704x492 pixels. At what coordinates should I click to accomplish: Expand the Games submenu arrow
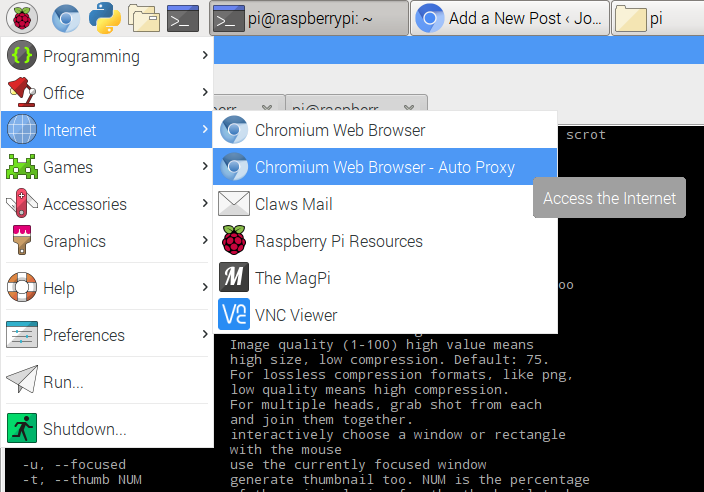tap(205, 166)
